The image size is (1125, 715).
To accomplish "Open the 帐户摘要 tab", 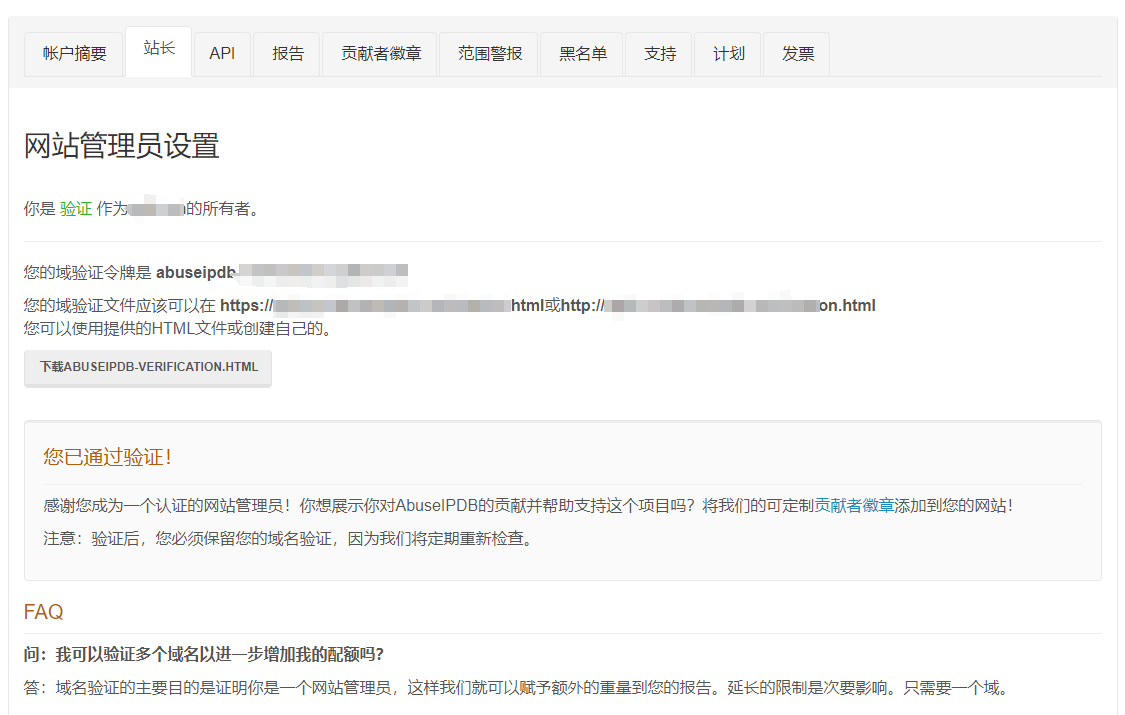I will (74, 54).
